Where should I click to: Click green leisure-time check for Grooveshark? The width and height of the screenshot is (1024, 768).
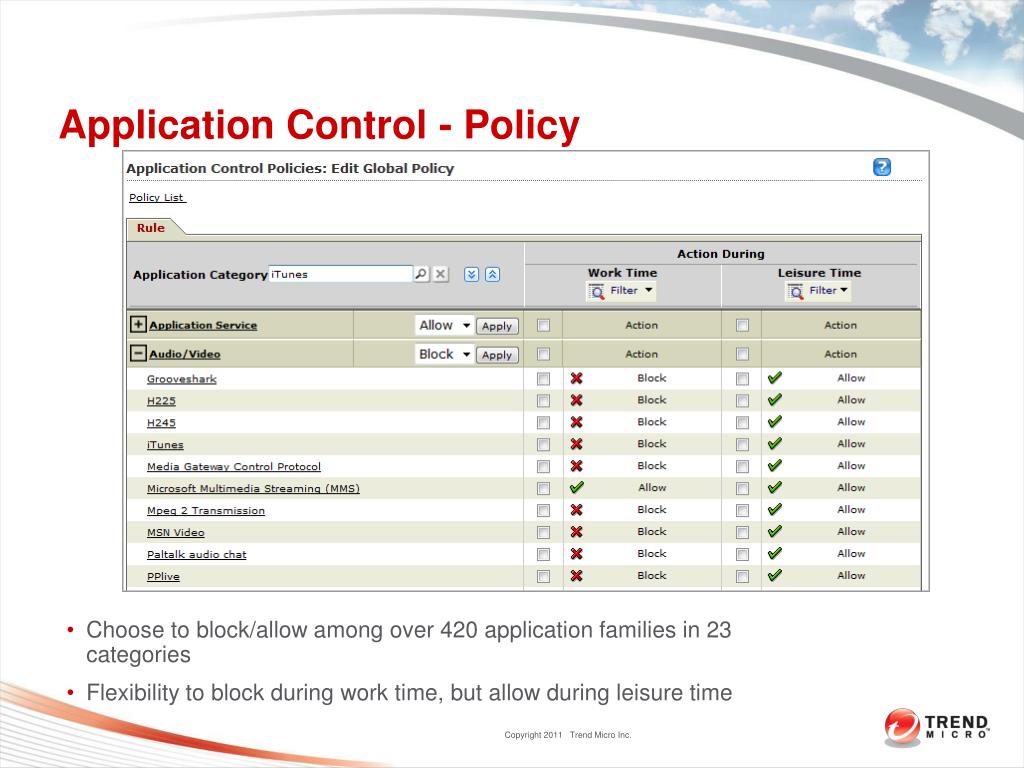coord(775,377)
